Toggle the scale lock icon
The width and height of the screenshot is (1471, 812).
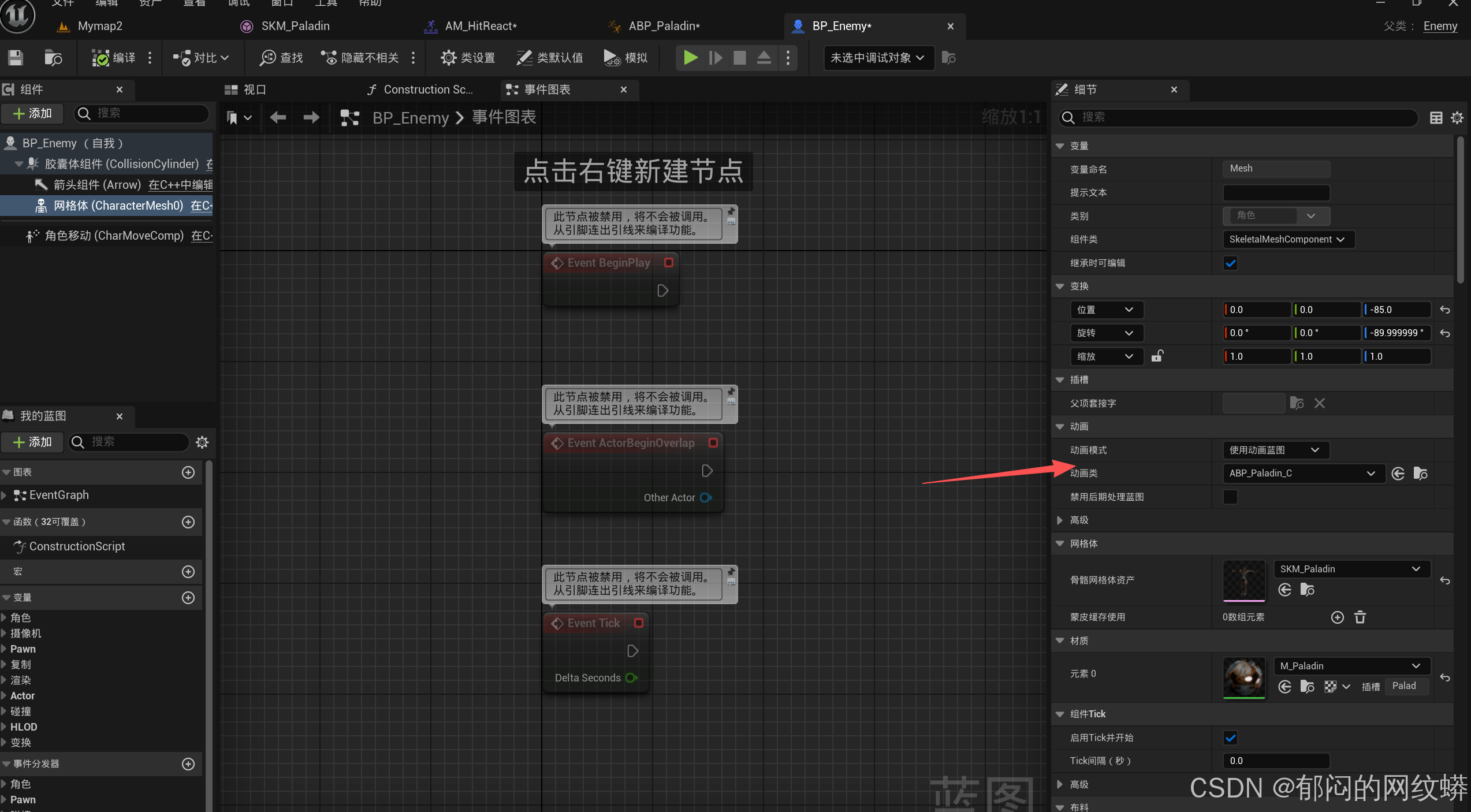(x=1157, y=356)
